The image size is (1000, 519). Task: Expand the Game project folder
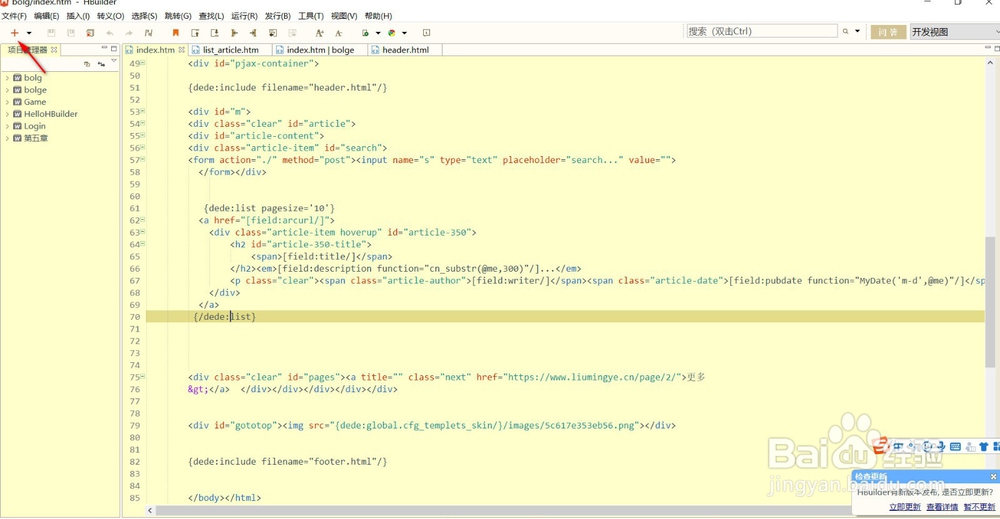coord(8,102)
